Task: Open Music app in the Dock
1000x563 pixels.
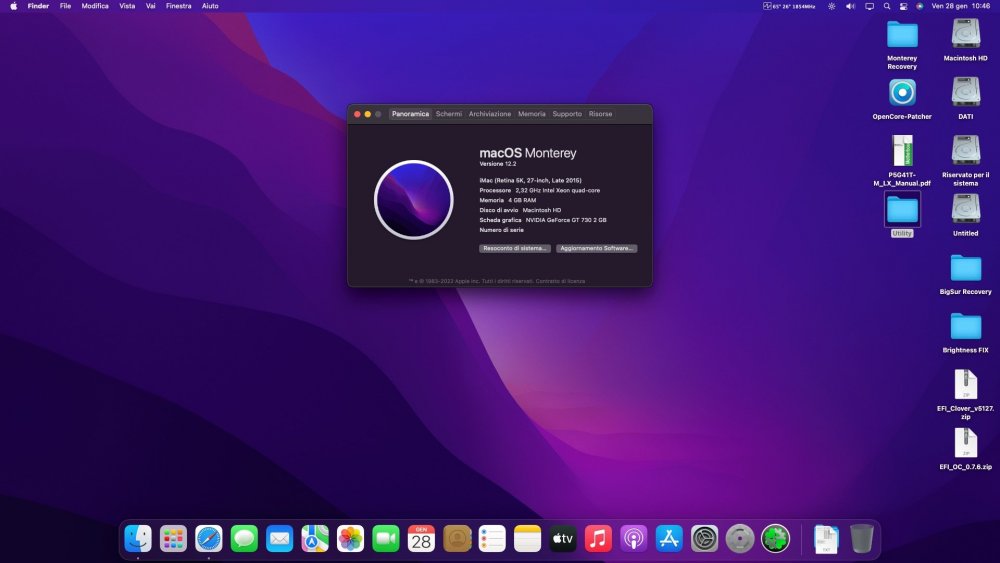Action: coord(598,539)
